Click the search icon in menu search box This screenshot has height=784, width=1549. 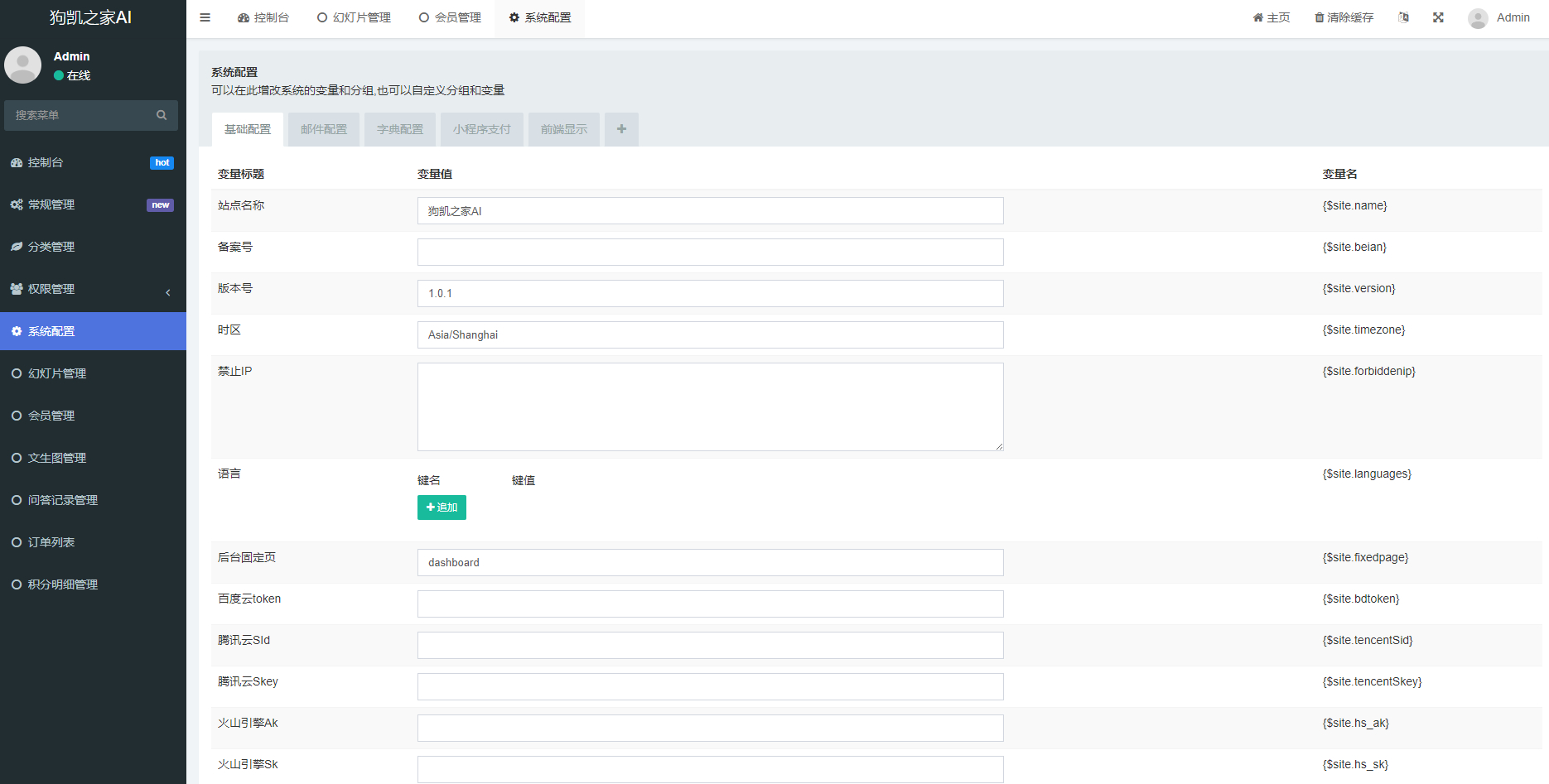click(x=162, y=115)
